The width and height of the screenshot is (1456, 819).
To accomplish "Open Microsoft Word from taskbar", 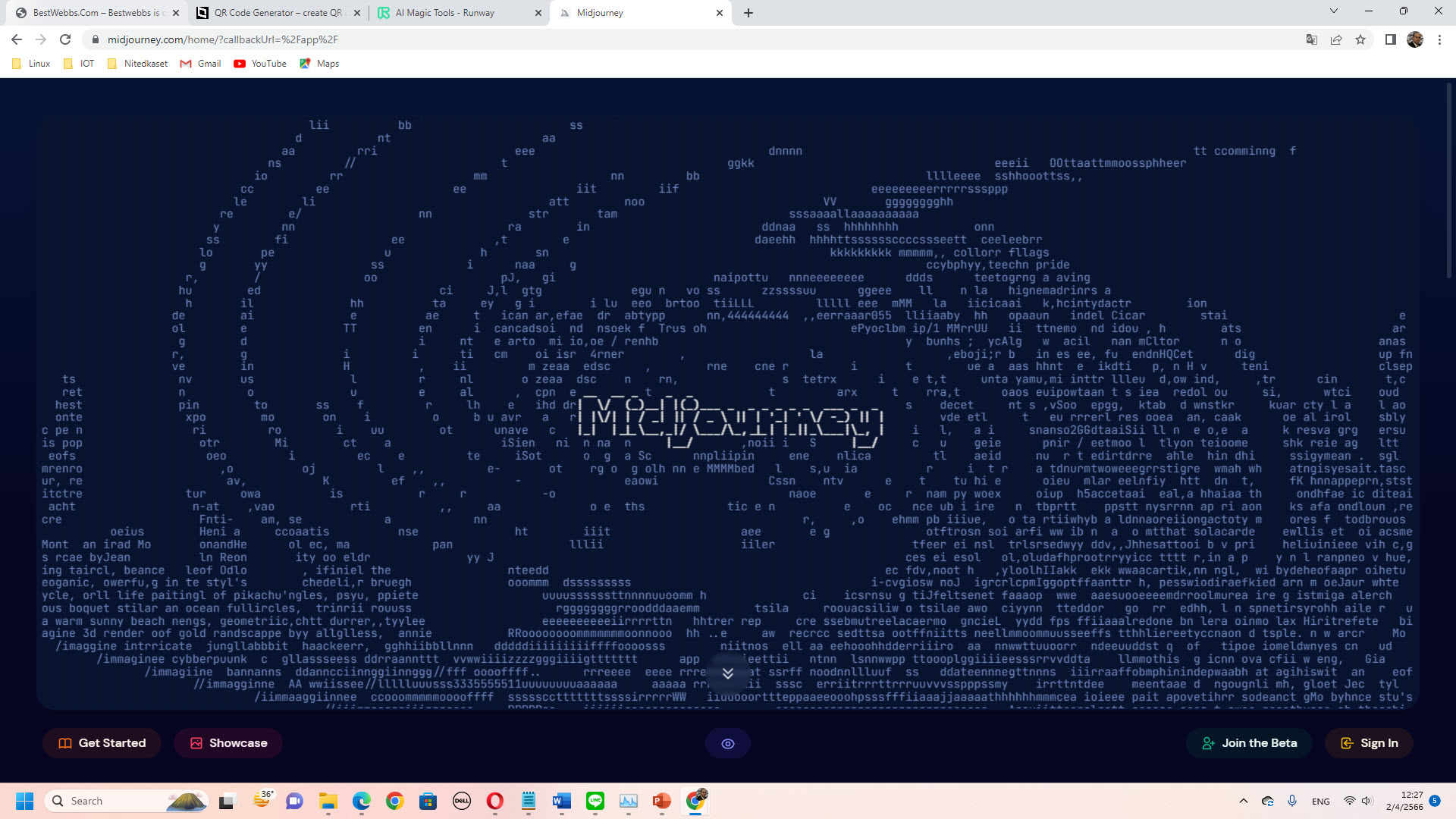I will (x=562, y=801).
